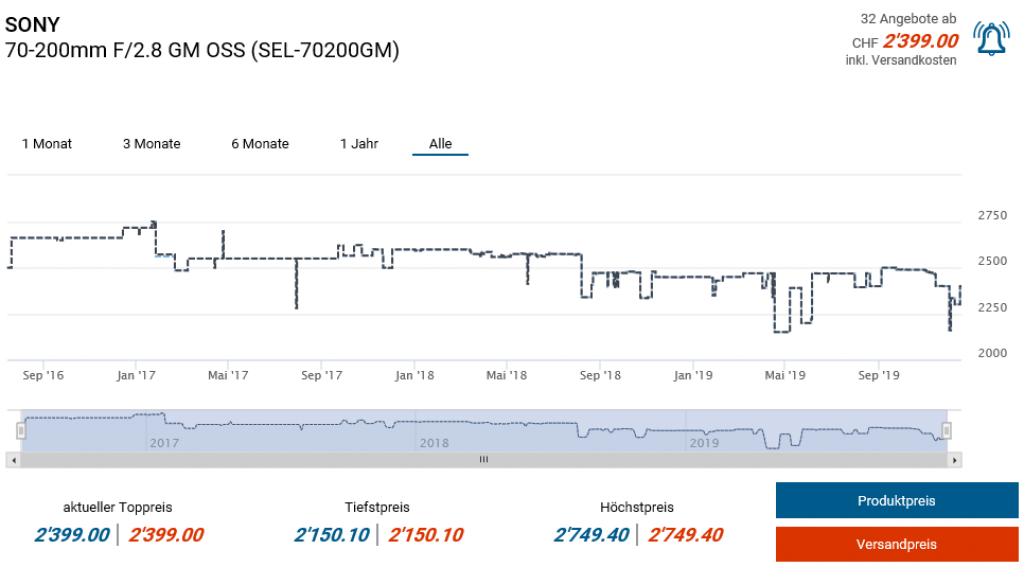Click the 2017 label in the navigator
1024x567 pixels.
pos(163,442)
